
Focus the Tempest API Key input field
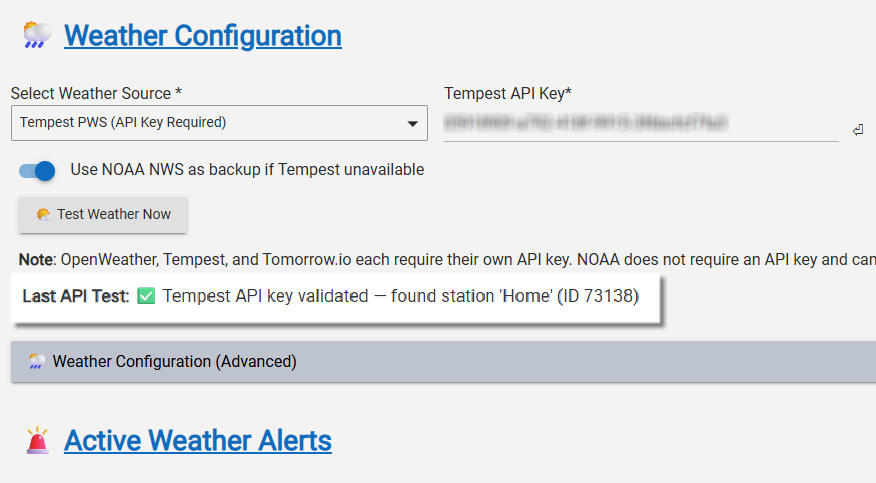click(x=640, y=124)
